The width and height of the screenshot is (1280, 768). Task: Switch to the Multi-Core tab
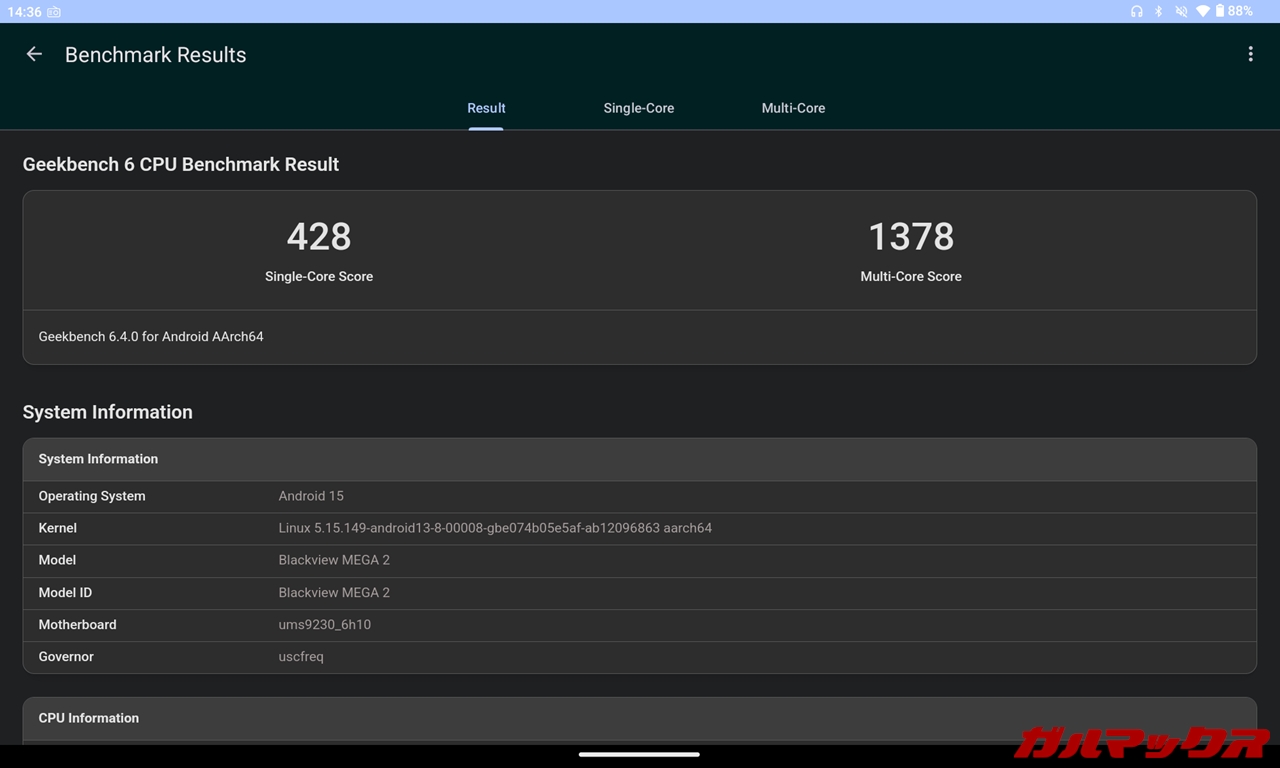(x=793, y=108)
